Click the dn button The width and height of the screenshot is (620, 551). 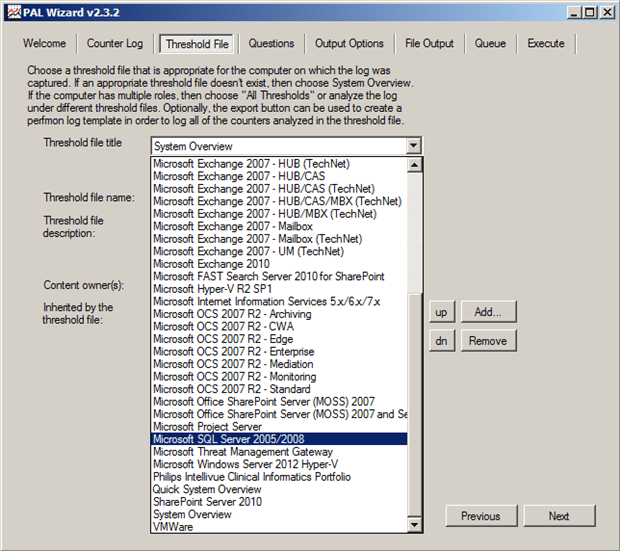[442, 341]
